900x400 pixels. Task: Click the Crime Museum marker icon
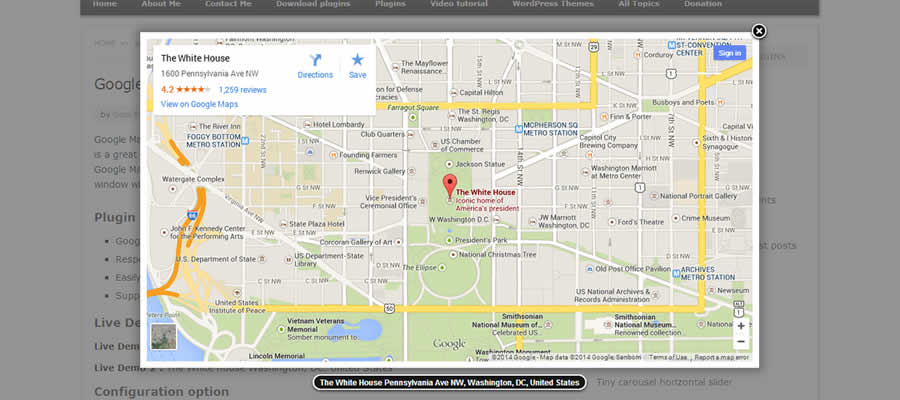pyautogui.click(x=676, y=218)
